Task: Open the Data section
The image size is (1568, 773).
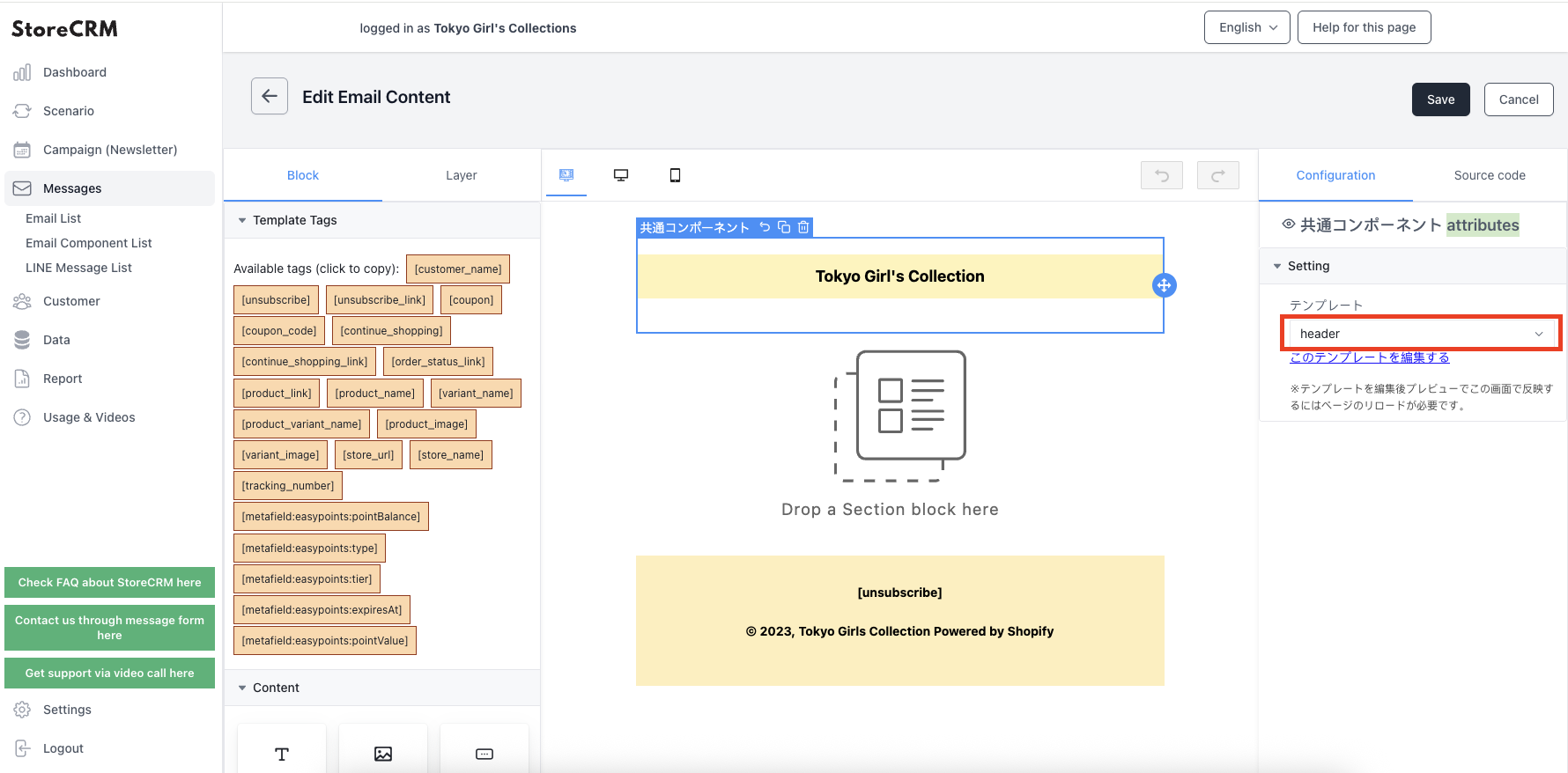Action: pos(56,340)
